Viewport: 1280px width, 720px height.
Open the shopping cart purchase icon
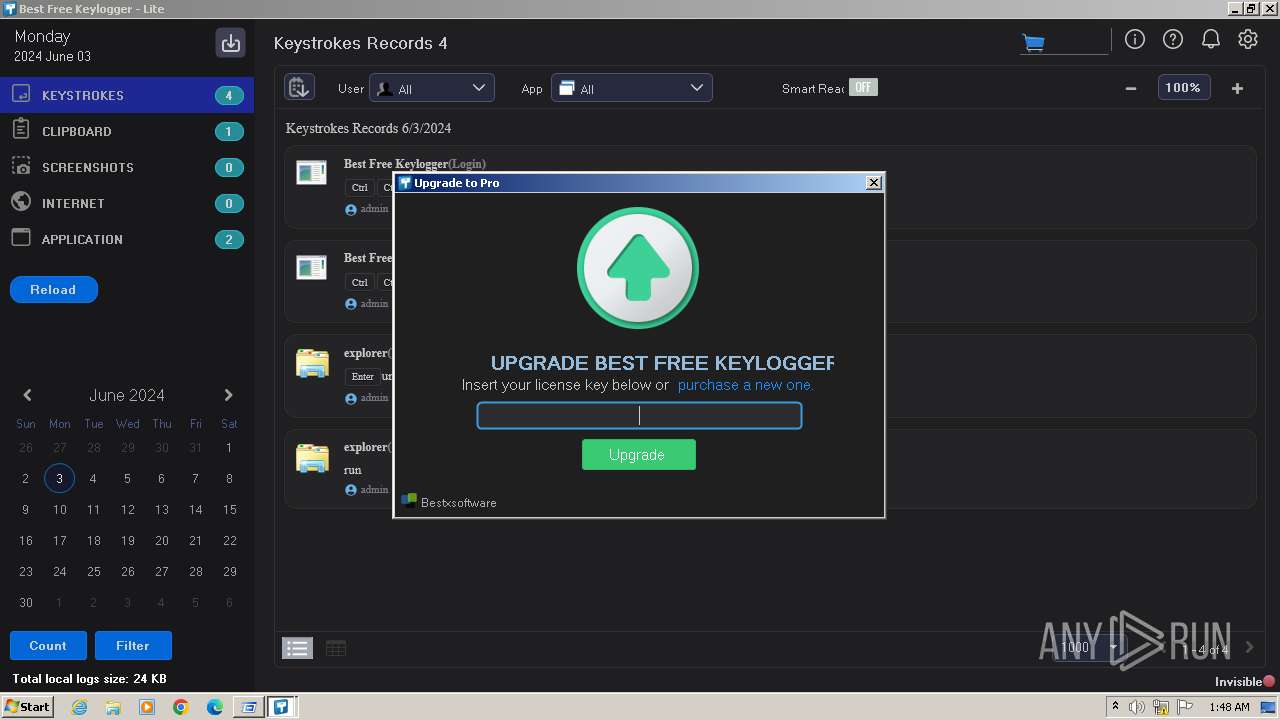click(x=1033, y=42)
